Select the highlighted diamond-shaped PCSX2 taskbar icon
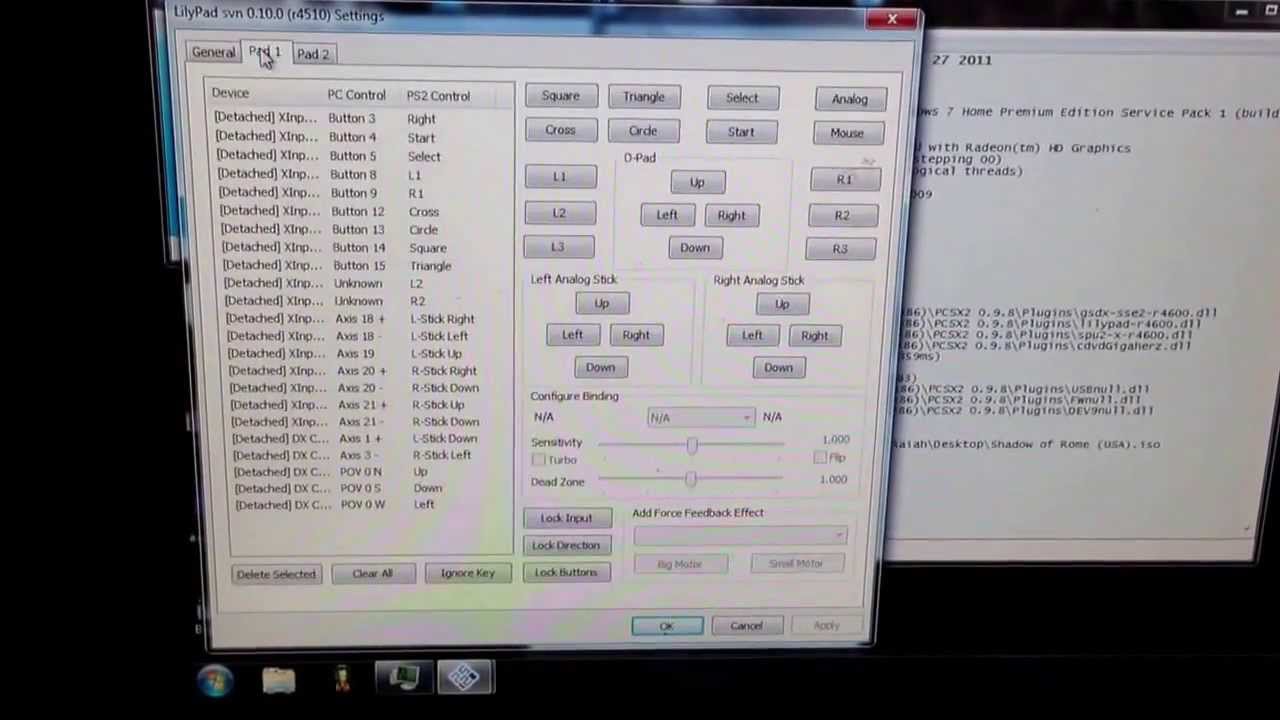Viewport: 1280px width, 720px height. 463,678
